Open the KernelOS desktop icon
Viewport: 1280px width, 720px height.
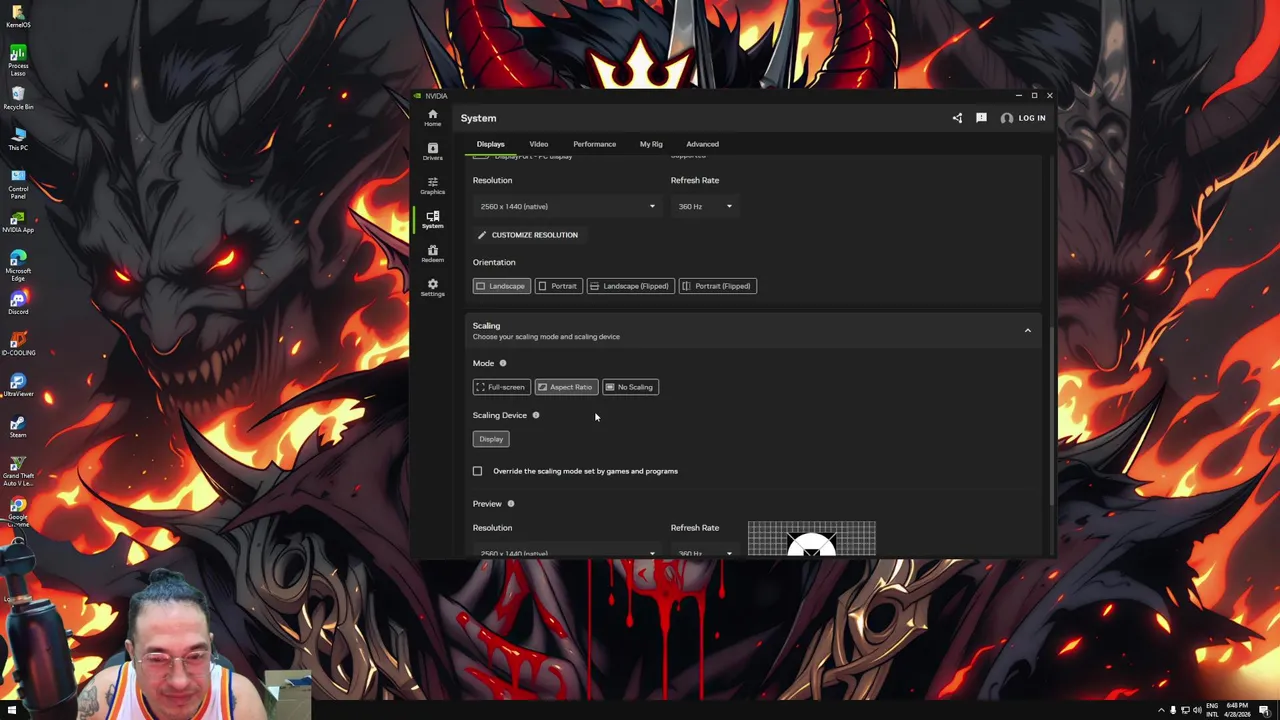coord(18,14)
